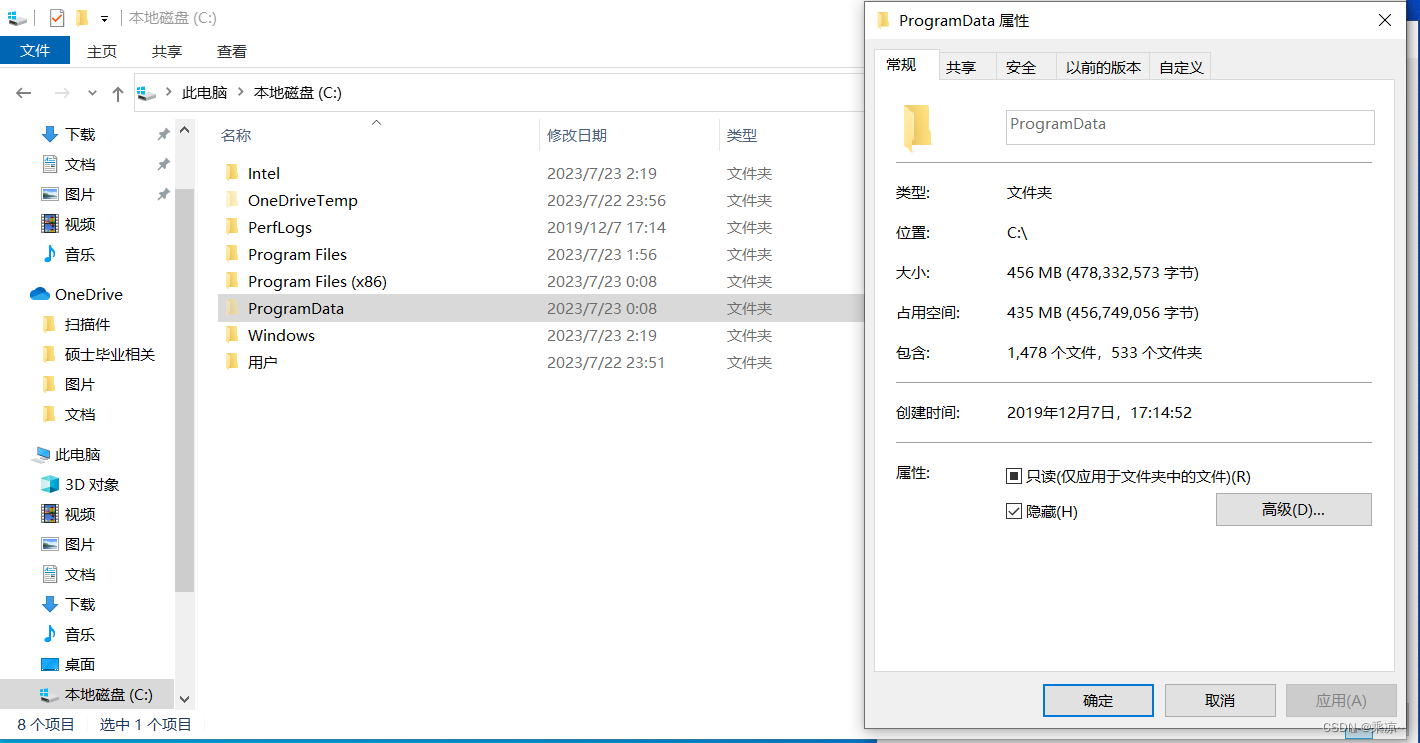The width and height of the screenshot is (1420, 743).
Task: Click the properties checkmark icon in title bar
Action: point(57,18)
